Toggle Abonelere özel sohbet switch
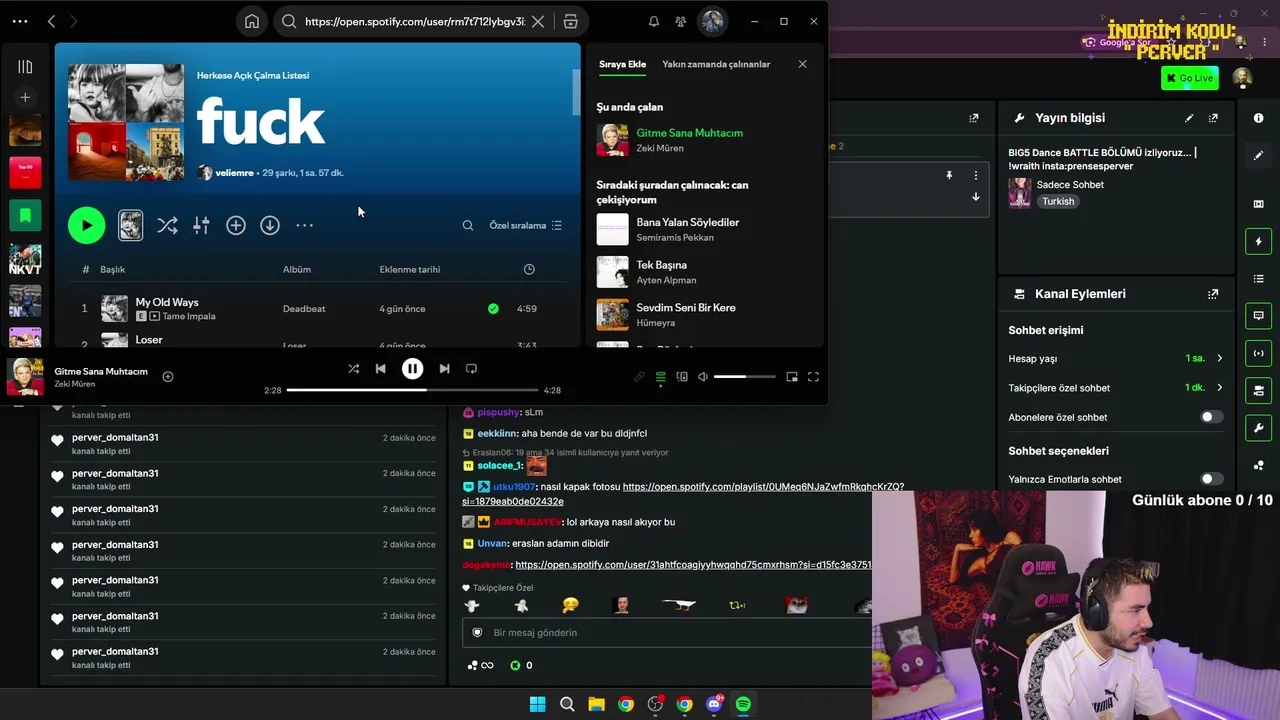 [1211, 417]
